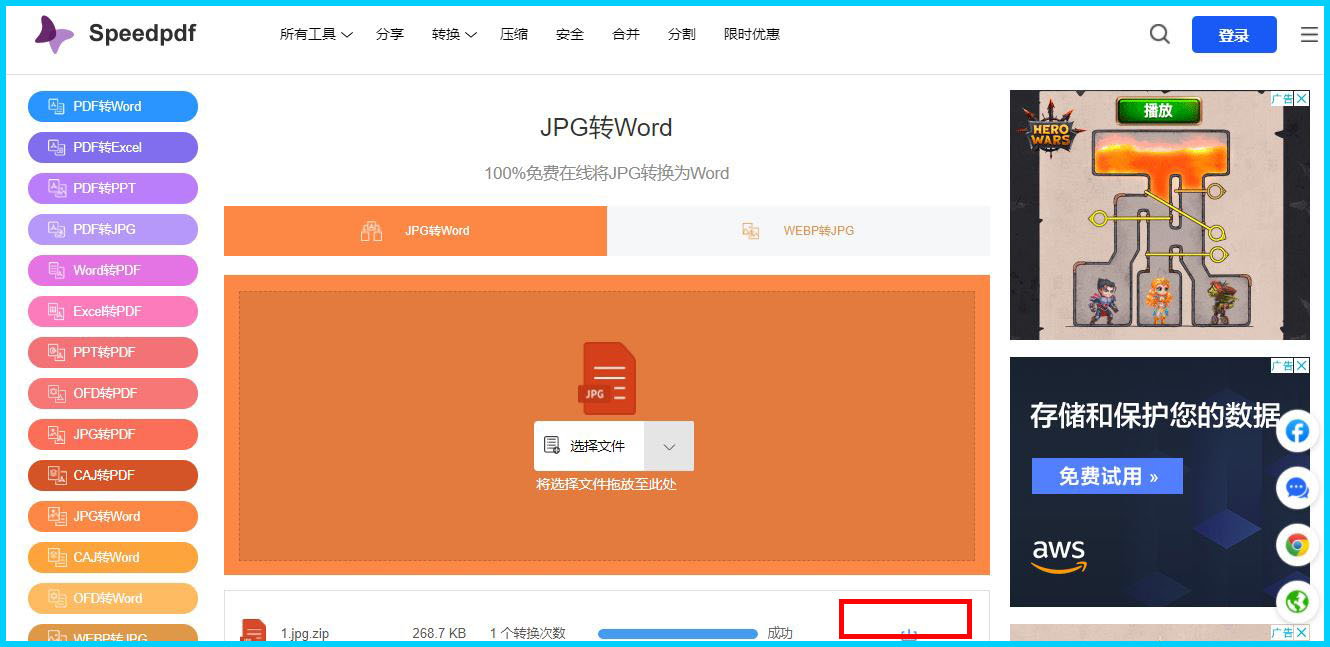Open the OFD转PDF converter
The width and height of the screenshot is (1330, 647).
pyautogui.click(x=112, y=393)
